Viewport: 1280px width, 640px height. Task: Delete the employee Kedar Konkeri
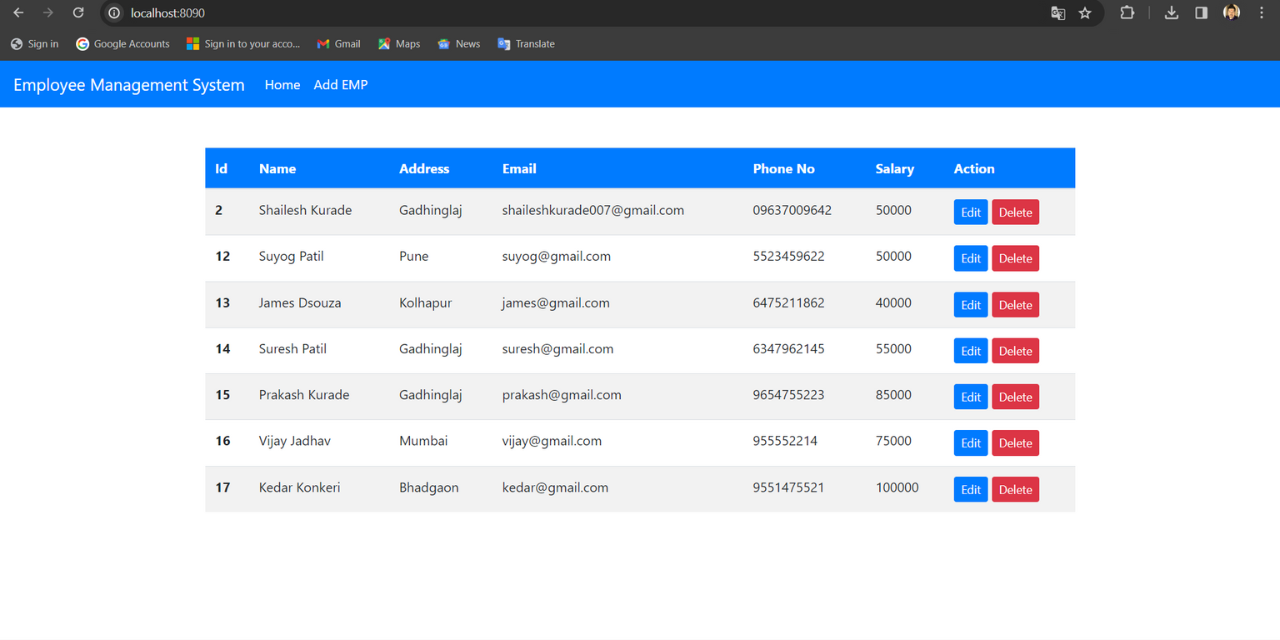[x=1015, y=489]
